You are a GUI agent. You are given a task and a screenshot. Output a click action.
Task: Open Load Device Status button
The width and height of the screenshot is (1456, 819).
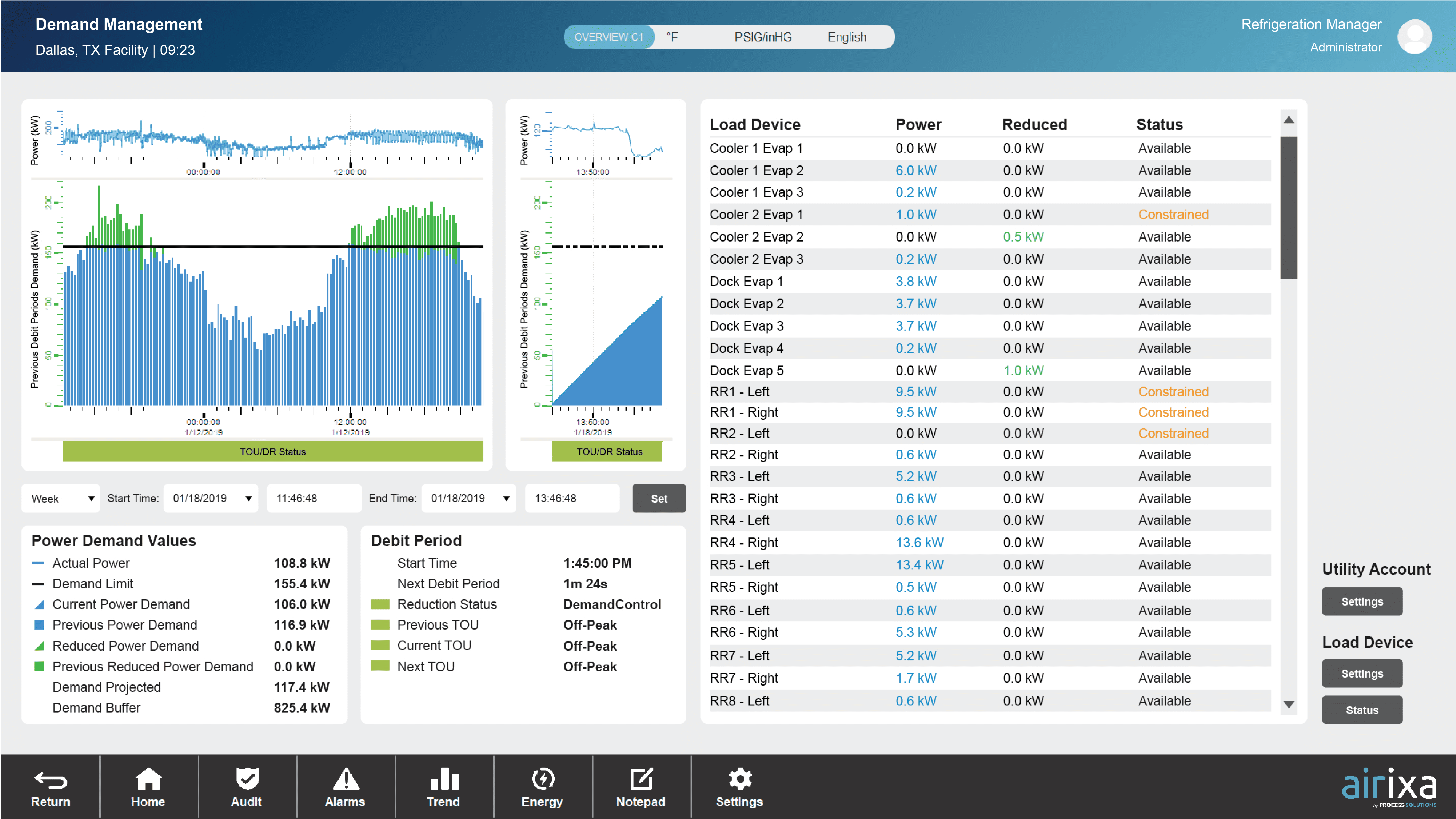1362,710
